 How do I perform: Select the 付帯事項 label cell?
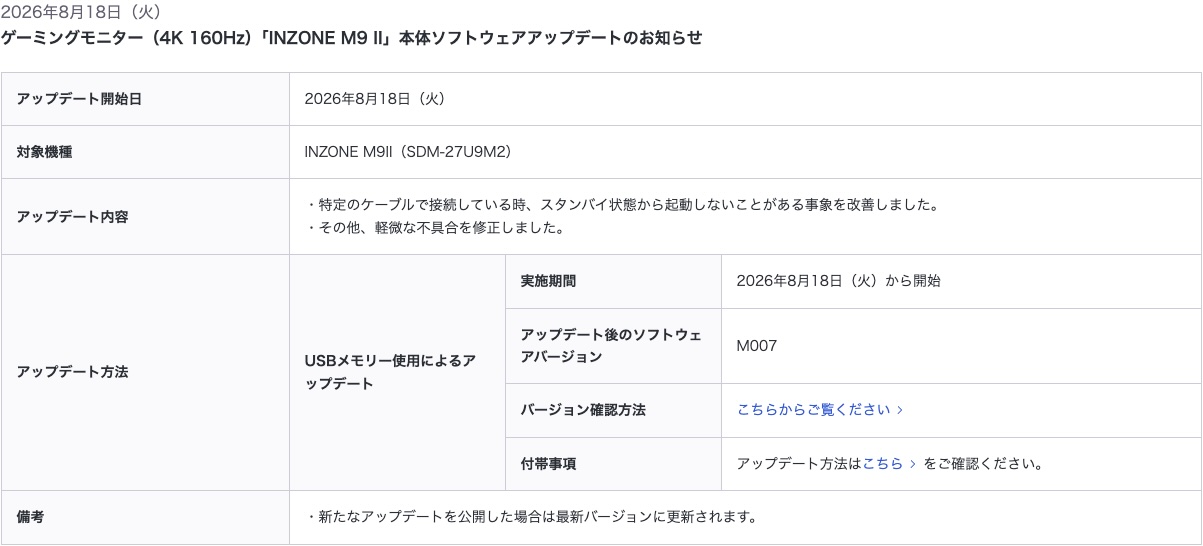[613, 464]
